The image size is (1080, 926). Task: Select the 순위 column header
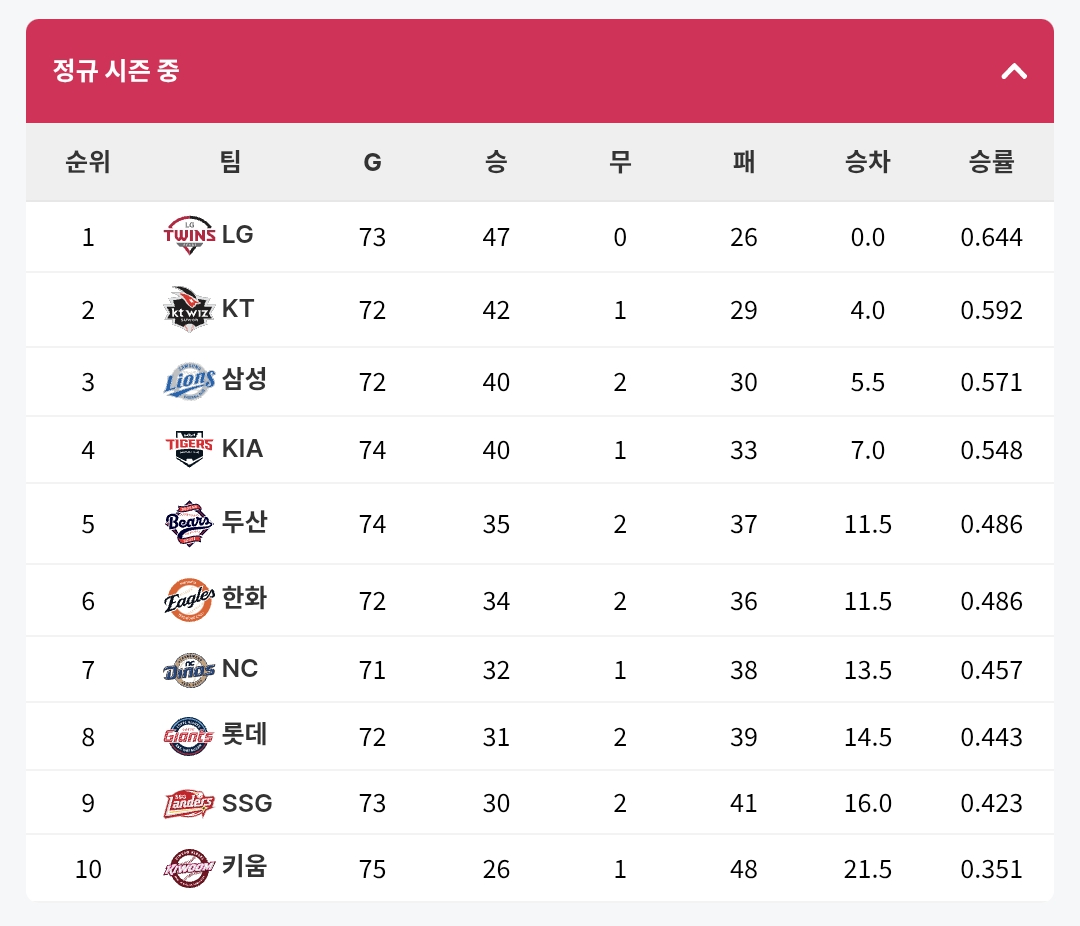tap(87, 162)
